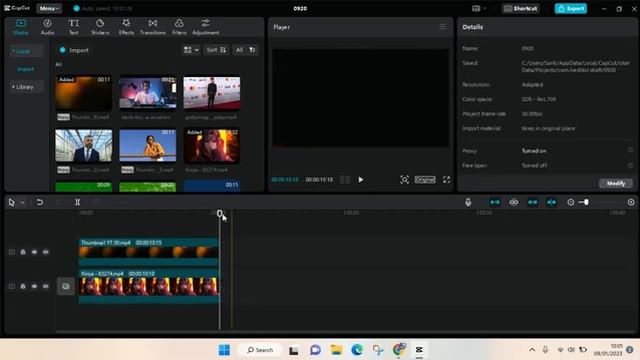
Task: Toggle main track magnet
Action: tap(495, 202)
